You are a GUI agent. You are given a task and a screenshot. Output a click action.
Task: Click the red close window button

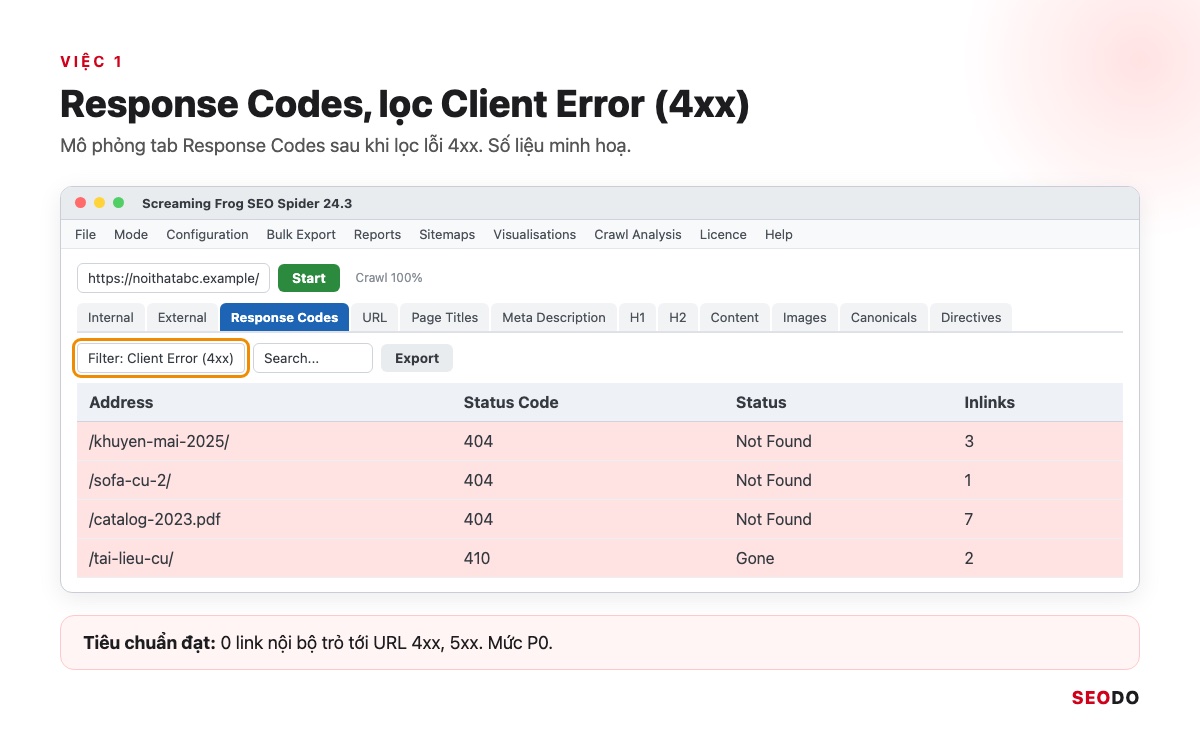(81, 203)
